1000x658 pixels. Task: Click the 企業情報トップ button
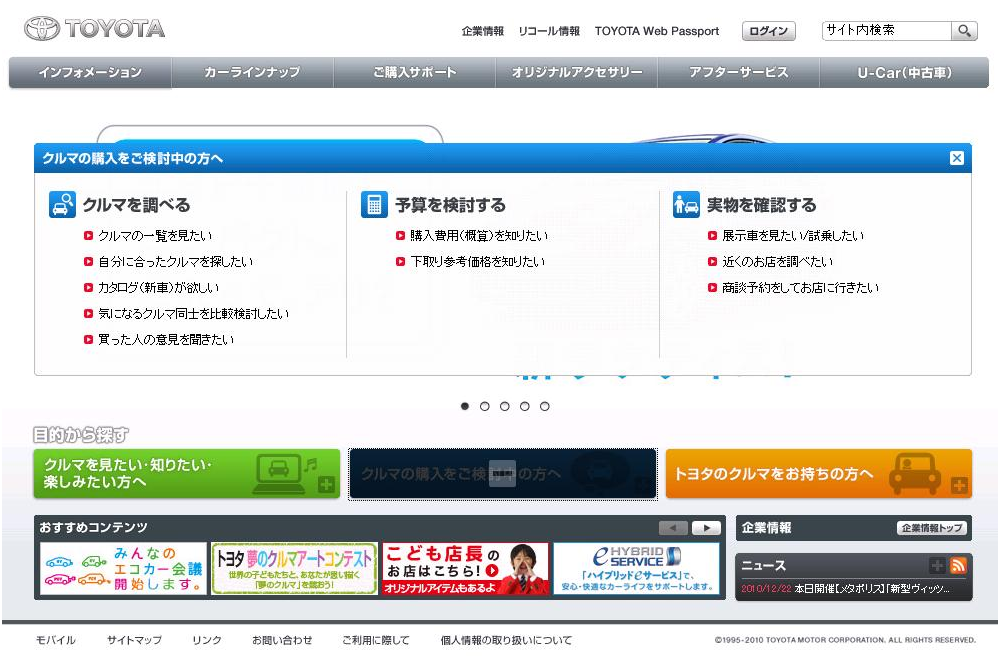[932, 528]
